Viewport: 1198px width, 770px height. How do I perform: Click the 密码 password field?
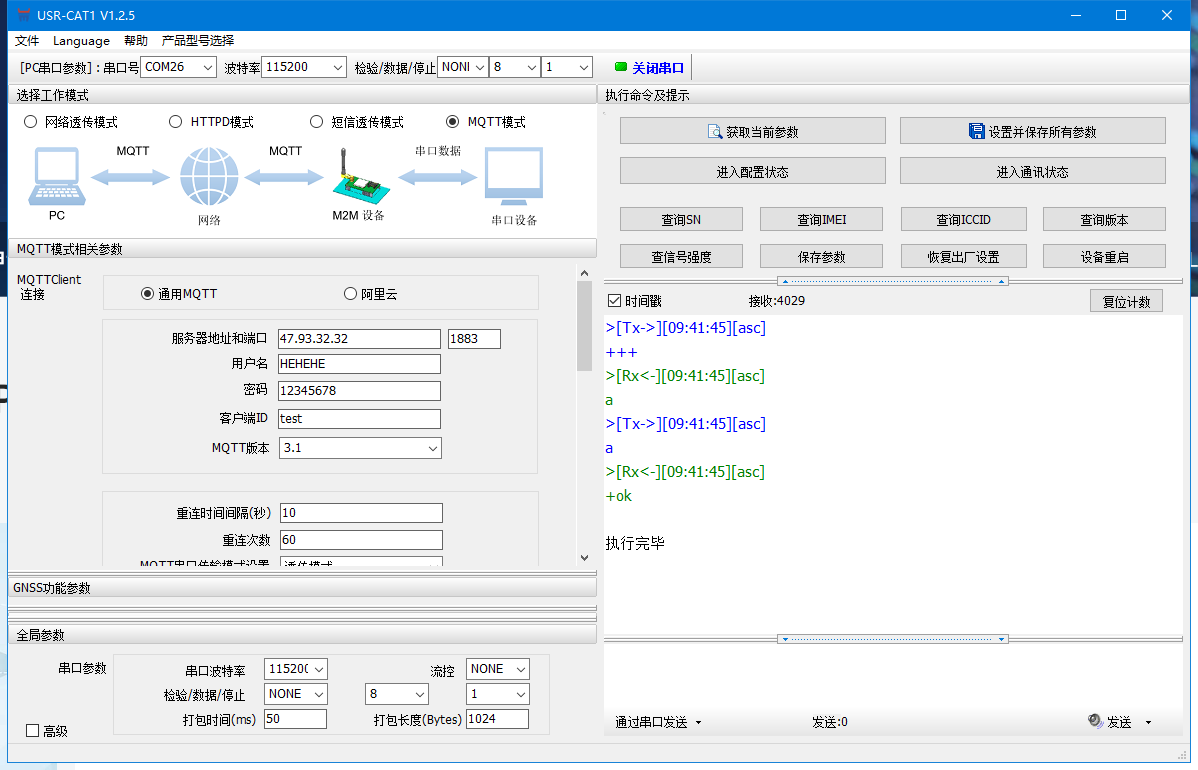pos(359,390)
